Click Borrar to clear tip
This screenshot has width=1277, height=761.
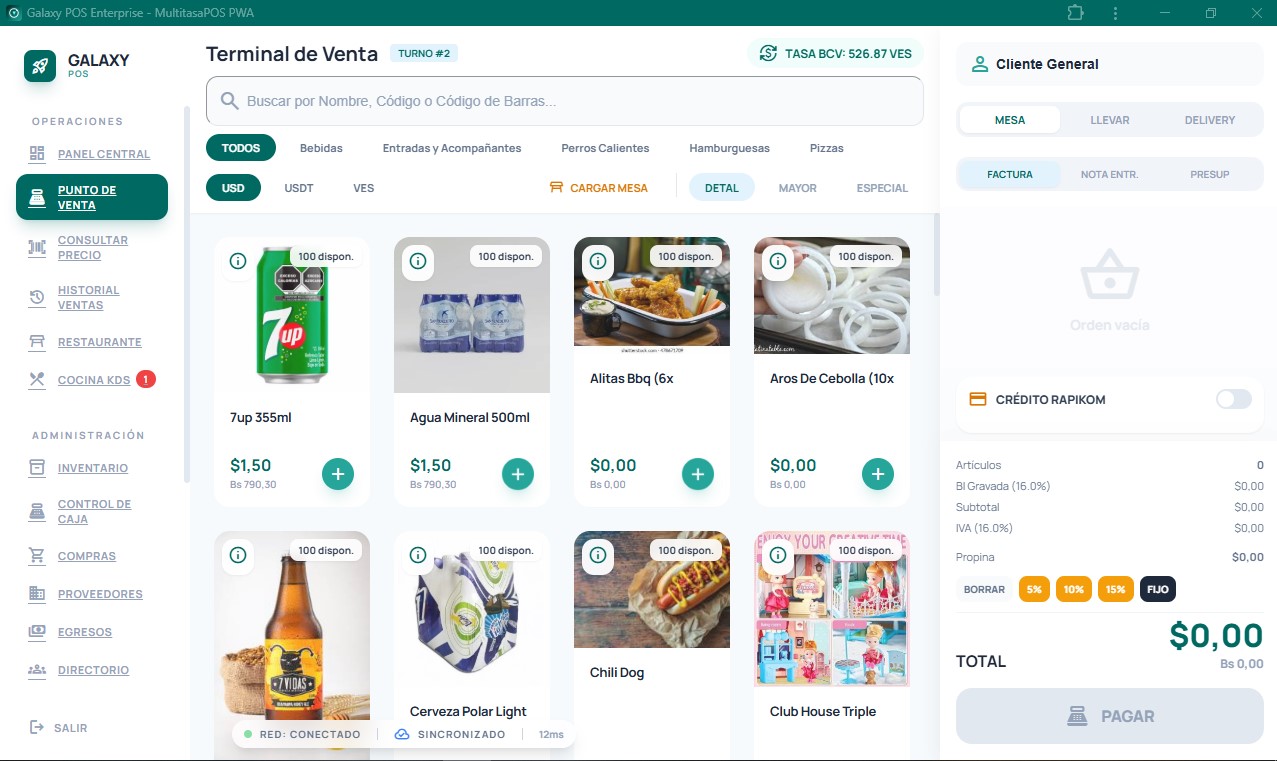(984, 589)
